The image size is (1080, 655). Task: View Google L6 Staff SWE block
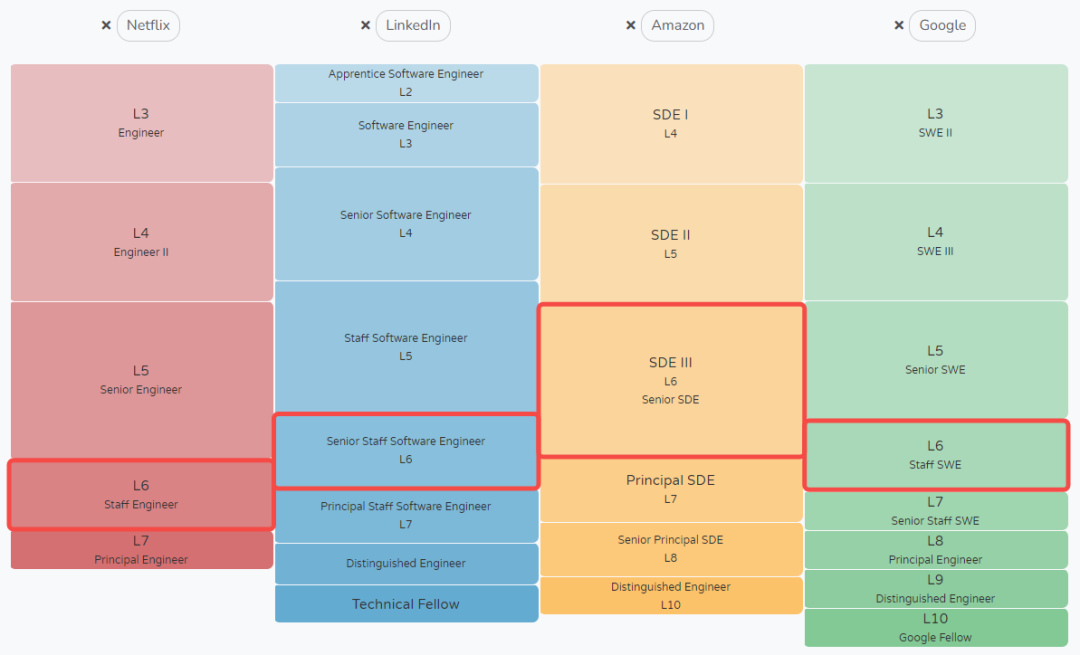click(936, 455)
